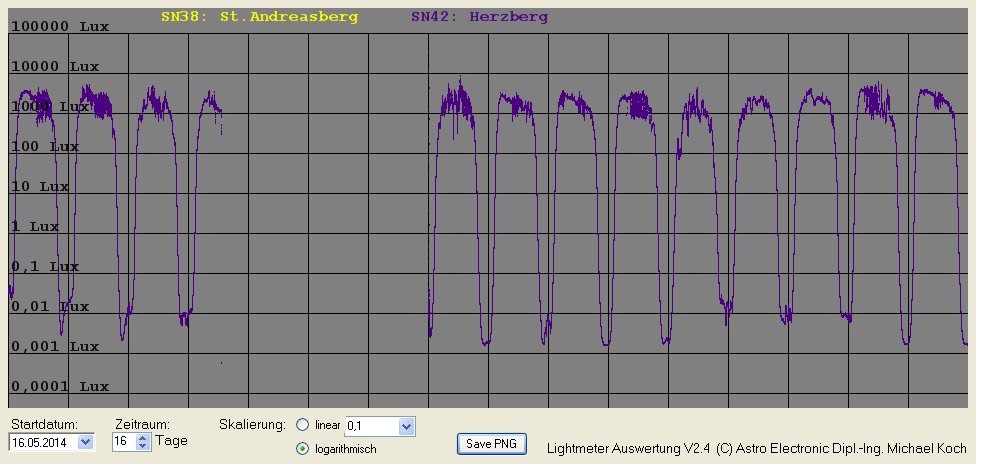
Task: Click the Save PNG button
Action: (492, 444)
